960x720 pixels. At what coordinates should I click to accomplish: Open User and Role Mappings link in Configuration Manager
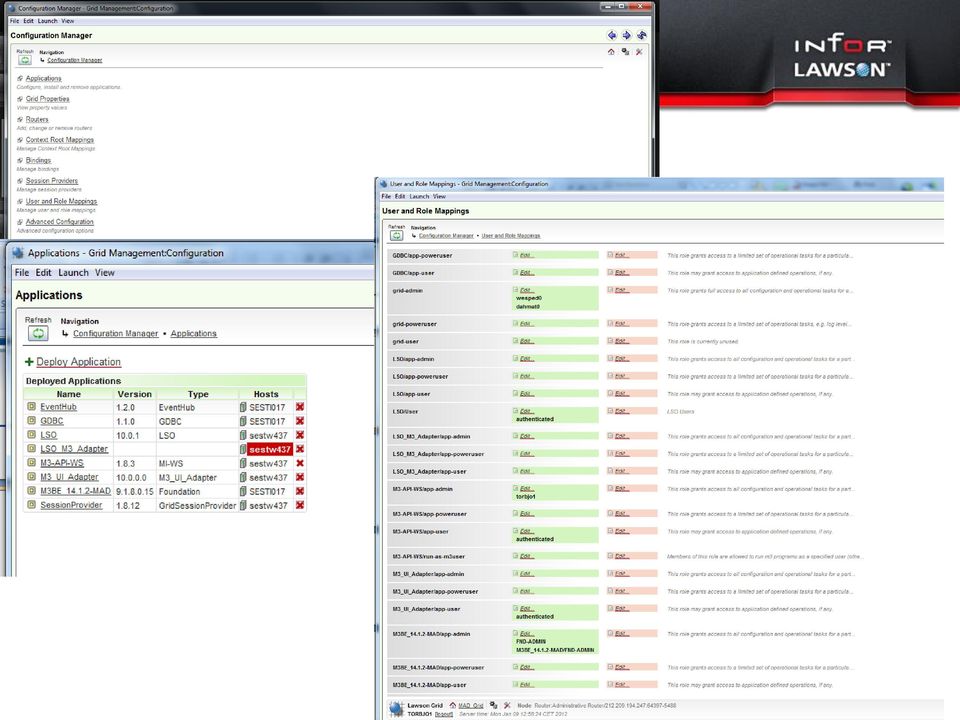pyautogui.click(x=61, y=201)
